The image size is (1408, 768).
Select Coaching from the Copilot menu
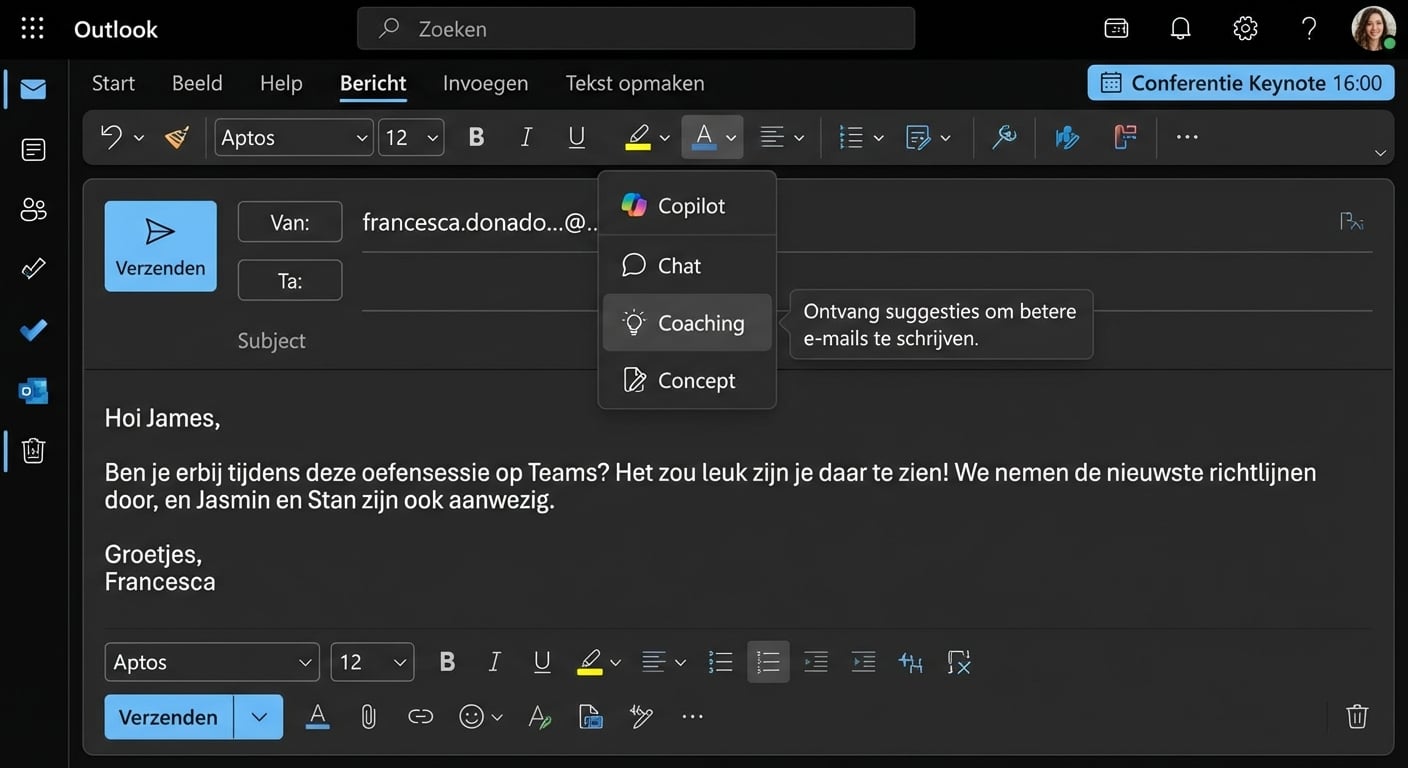[x=687, y=322]
